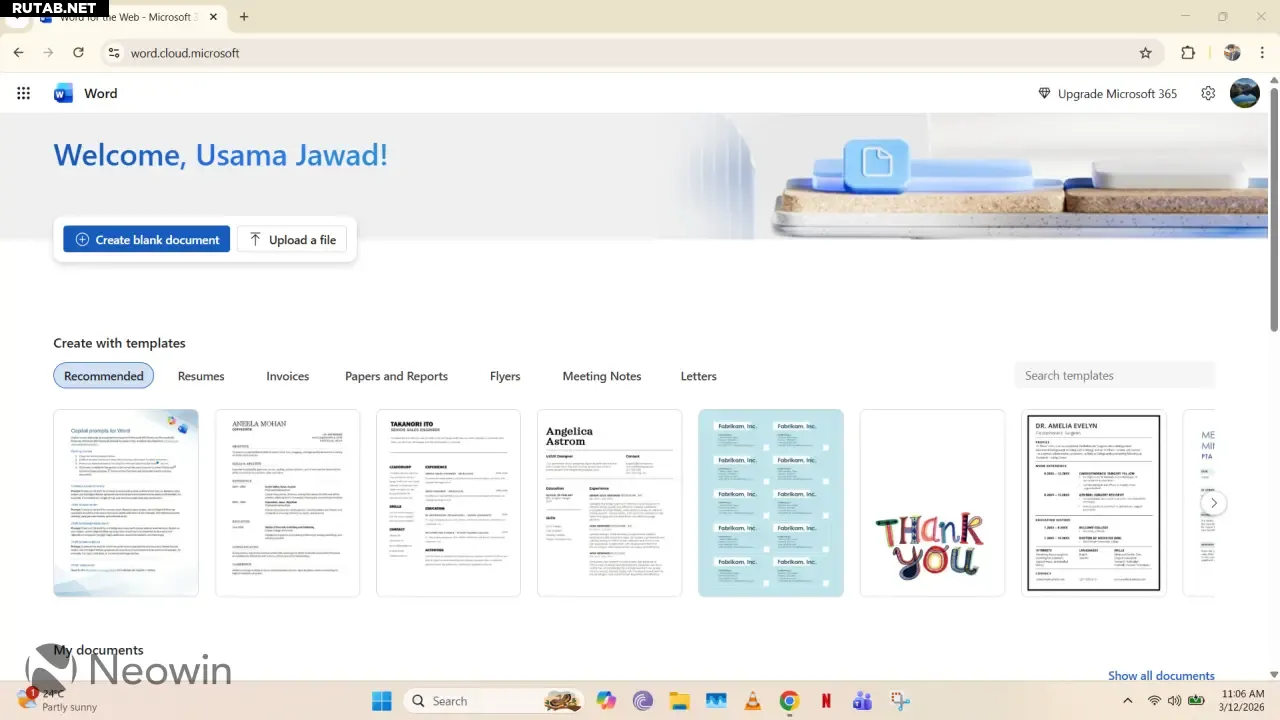Show hidden system tray icons chevron
Image resolution: width=1280 pixels, height=720 pixels.
(x=1128, y=701)
